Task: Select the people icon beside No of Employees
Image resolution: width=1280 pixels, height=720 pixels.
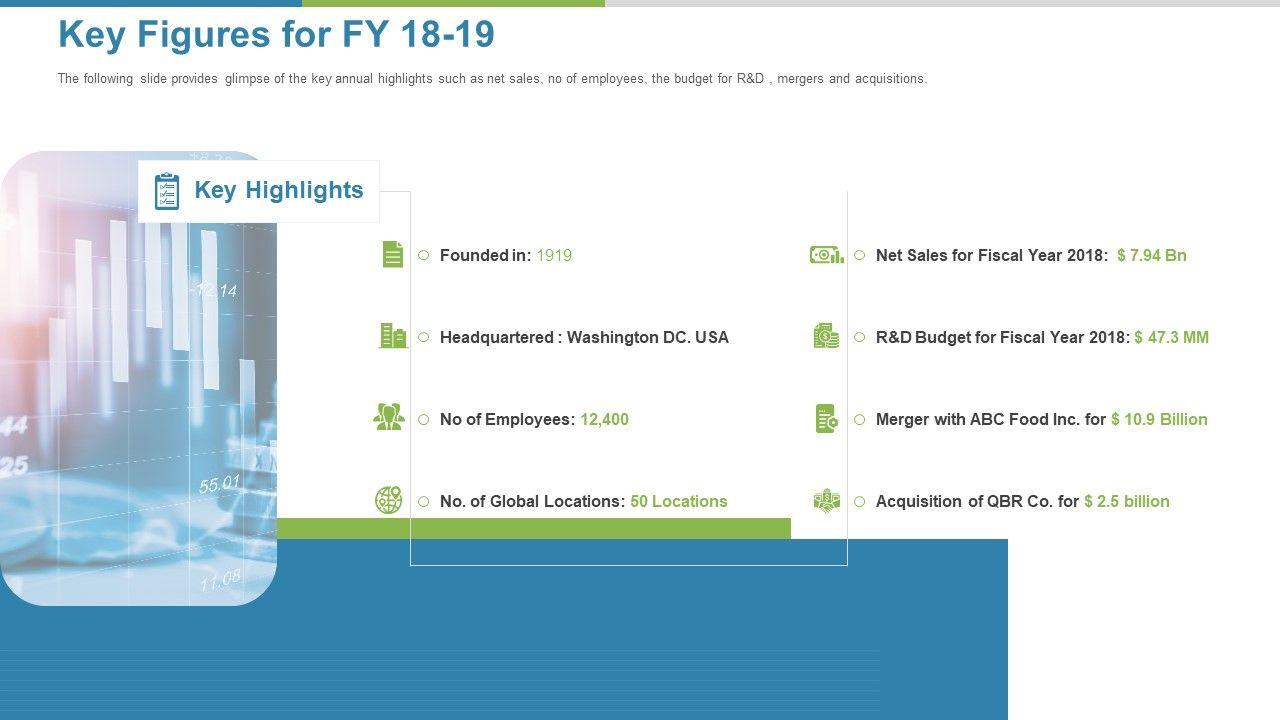Action: click(389, 418)
